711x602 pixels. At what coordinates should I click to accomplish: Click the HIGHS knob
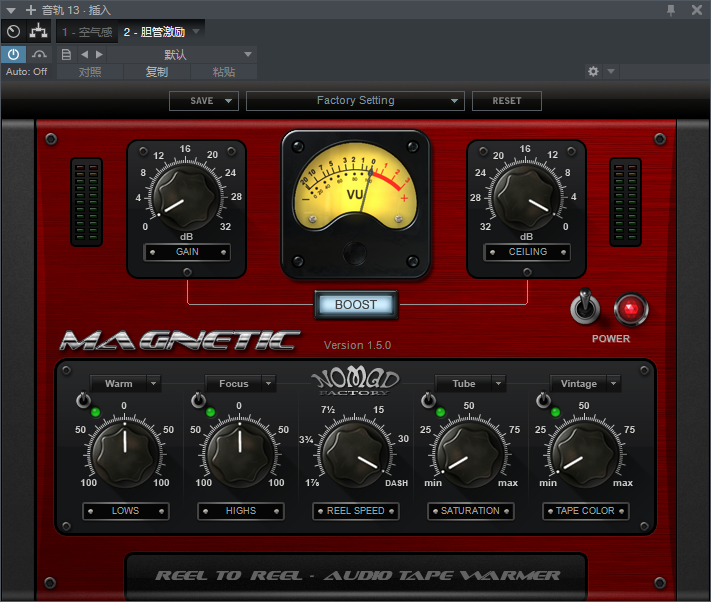coord(241,454)
